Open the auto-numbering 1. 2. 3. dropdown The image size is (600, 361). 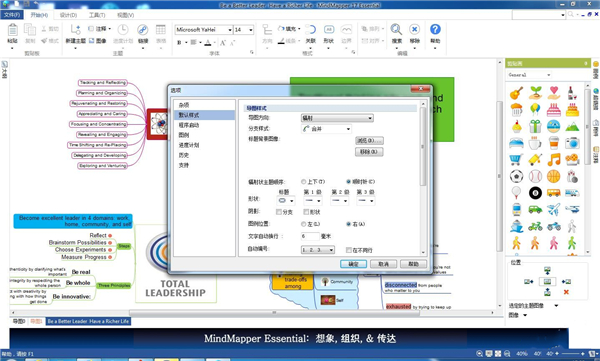pos(318,250)
